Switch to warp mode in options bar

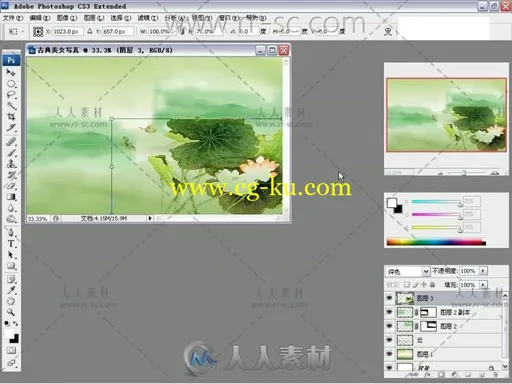[388, 32]
